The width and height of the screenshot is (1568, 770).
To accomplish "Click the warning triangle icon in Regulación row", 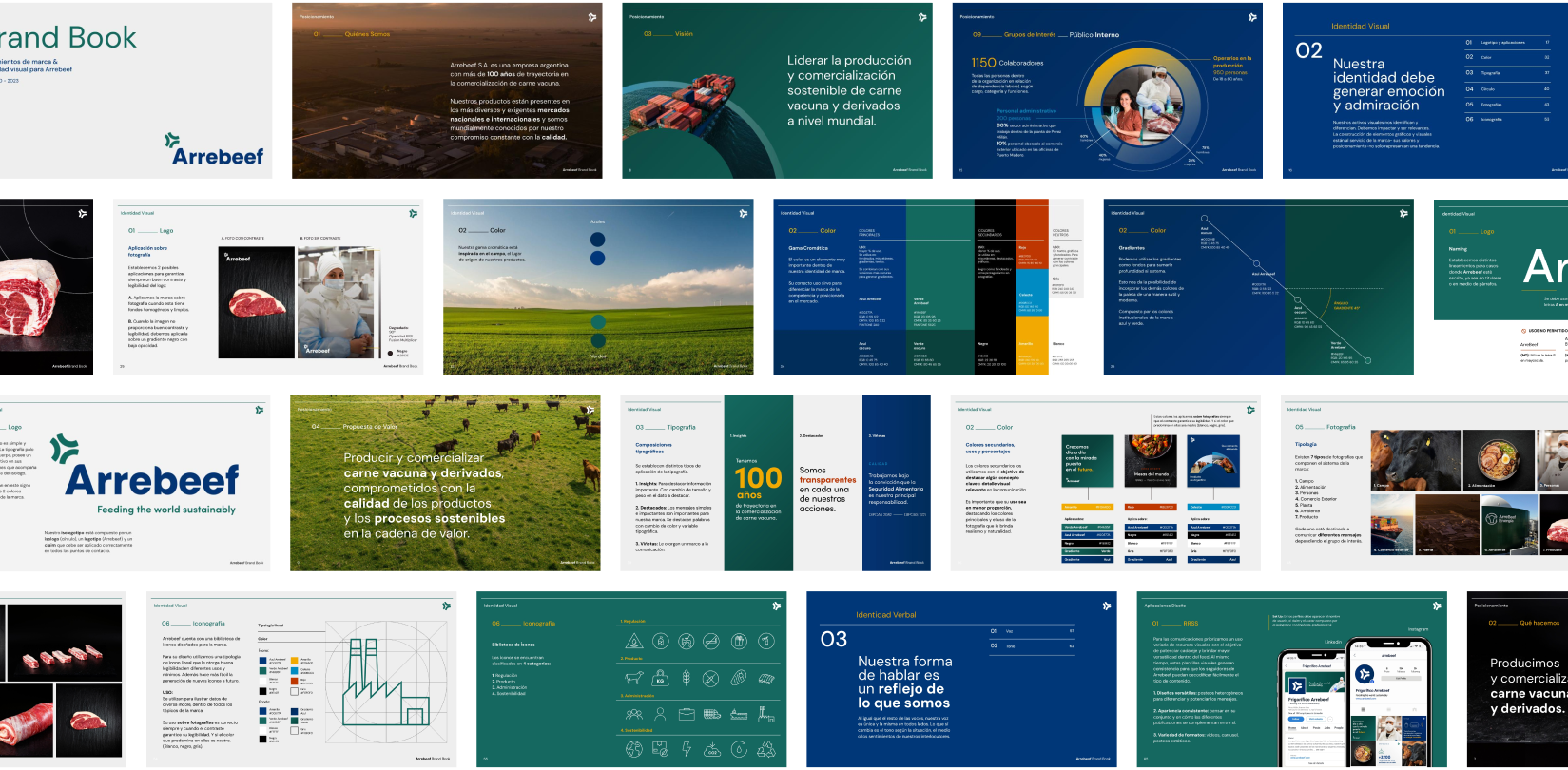I will (x=634, y=642).
